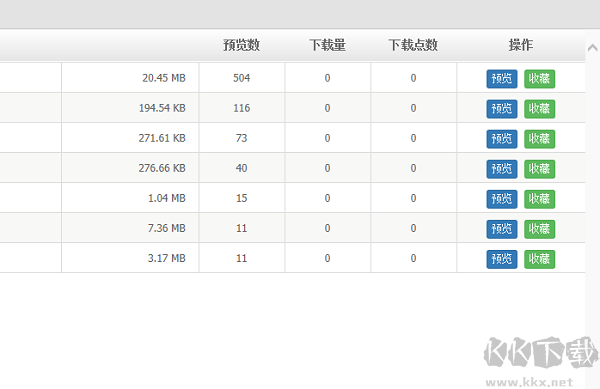
Task: Click 收藏 button for the 20.45 MB file
Action: pos(539,79)
